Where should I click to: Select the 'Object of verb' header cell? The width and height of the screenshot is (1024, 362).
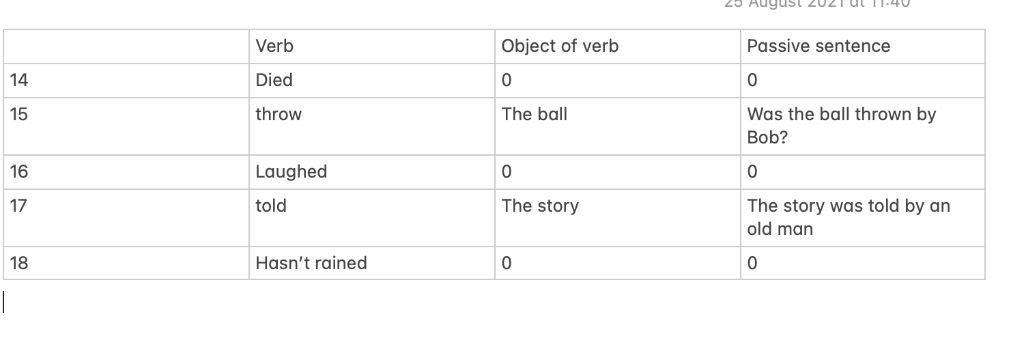click(618, 46)
